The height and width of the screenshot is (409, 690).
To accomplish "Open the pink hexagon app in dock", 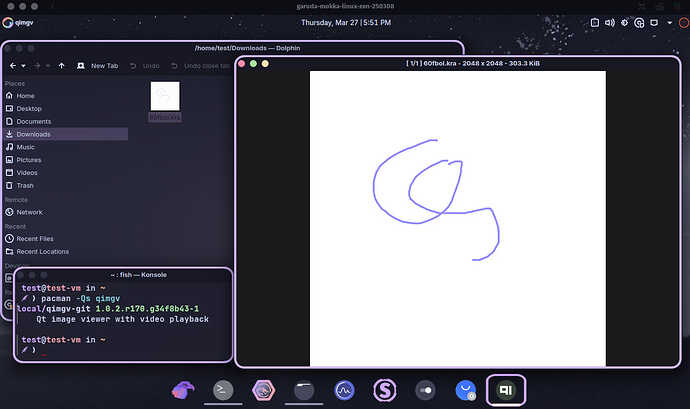I will [x=264, y=390].
